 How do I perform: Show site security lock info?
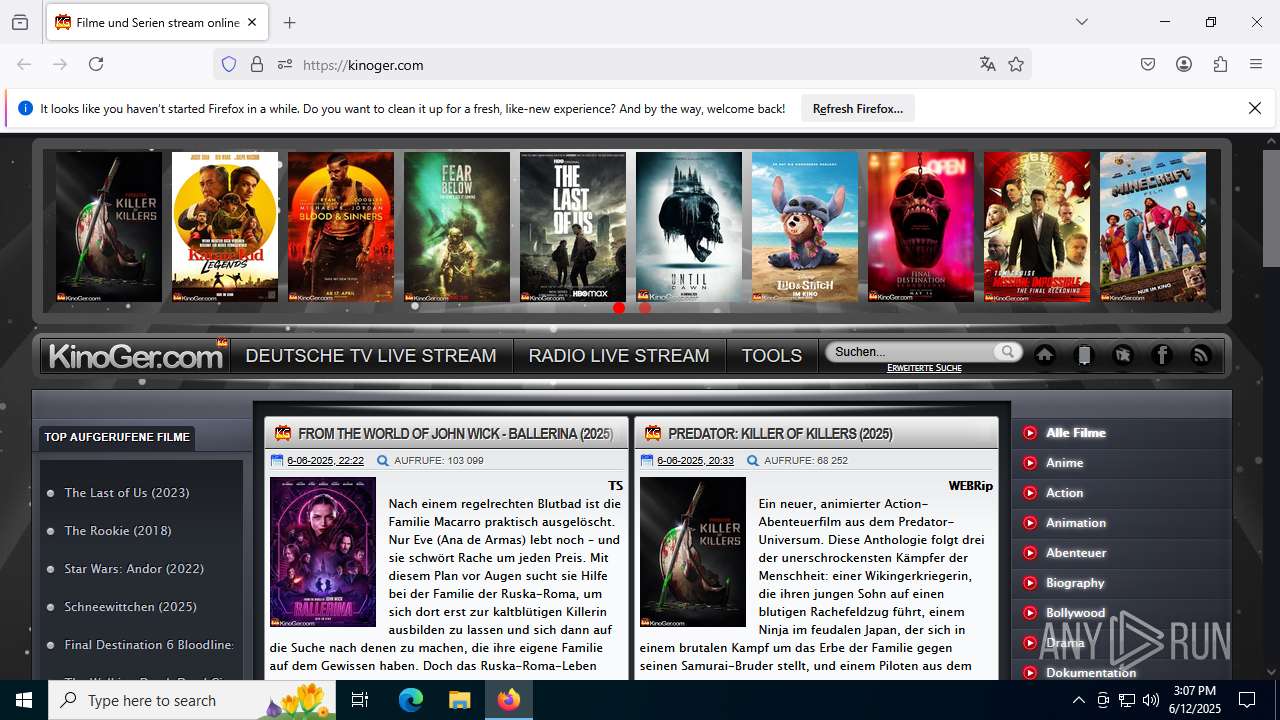(257, 64)
